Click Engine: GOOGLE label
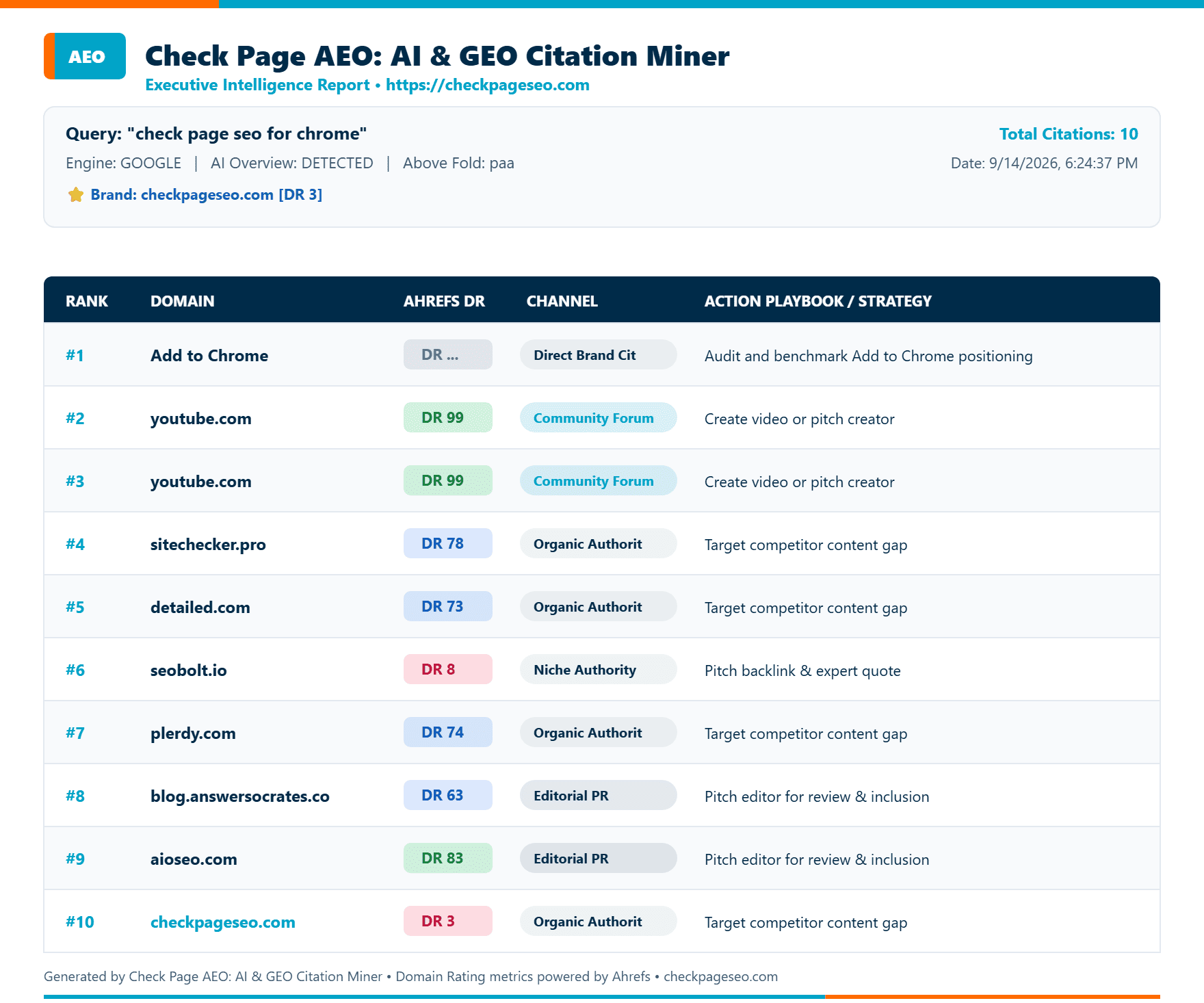Image resolution: width=1204 pixels, height=1003 pixels. (123, 163)
